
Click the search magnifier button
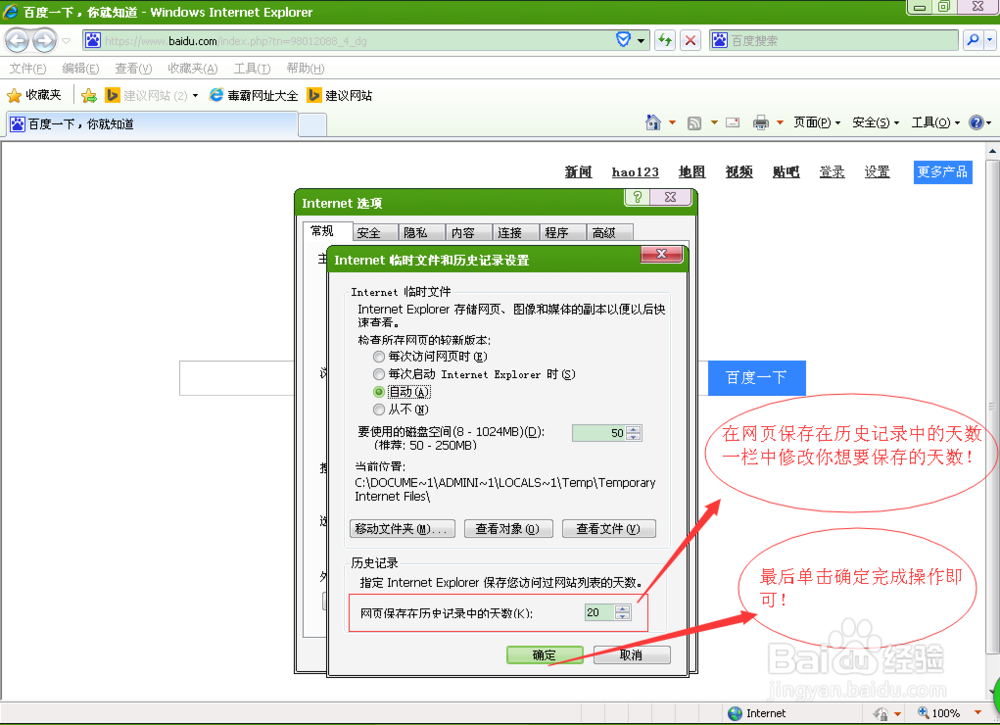(x=973, y=40)
